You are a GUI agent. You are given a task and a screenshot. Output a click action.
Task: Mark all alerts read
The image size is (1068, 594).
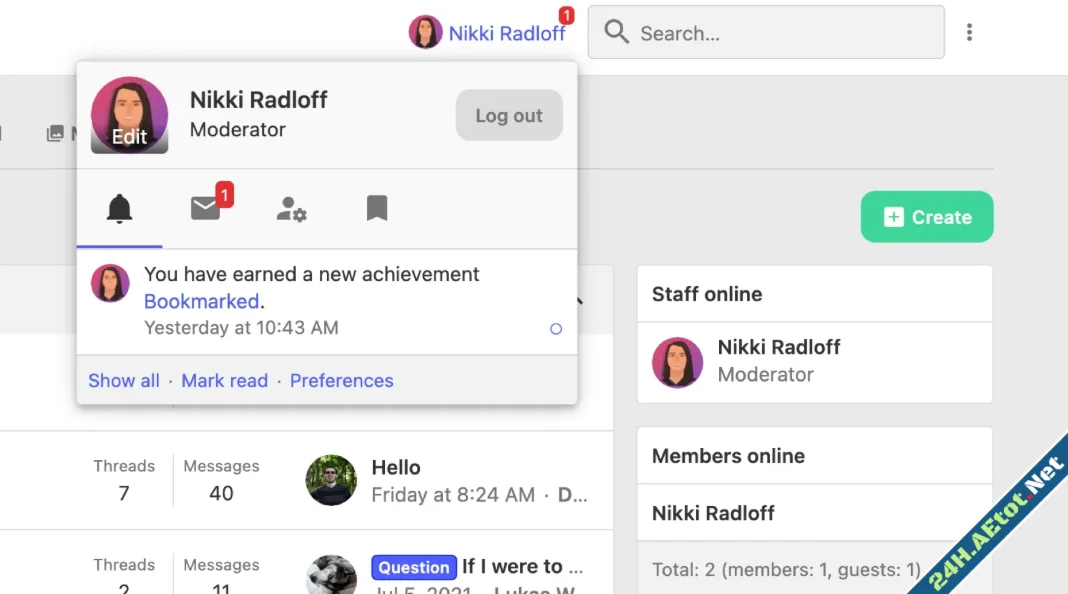click(x=225, y=381)
